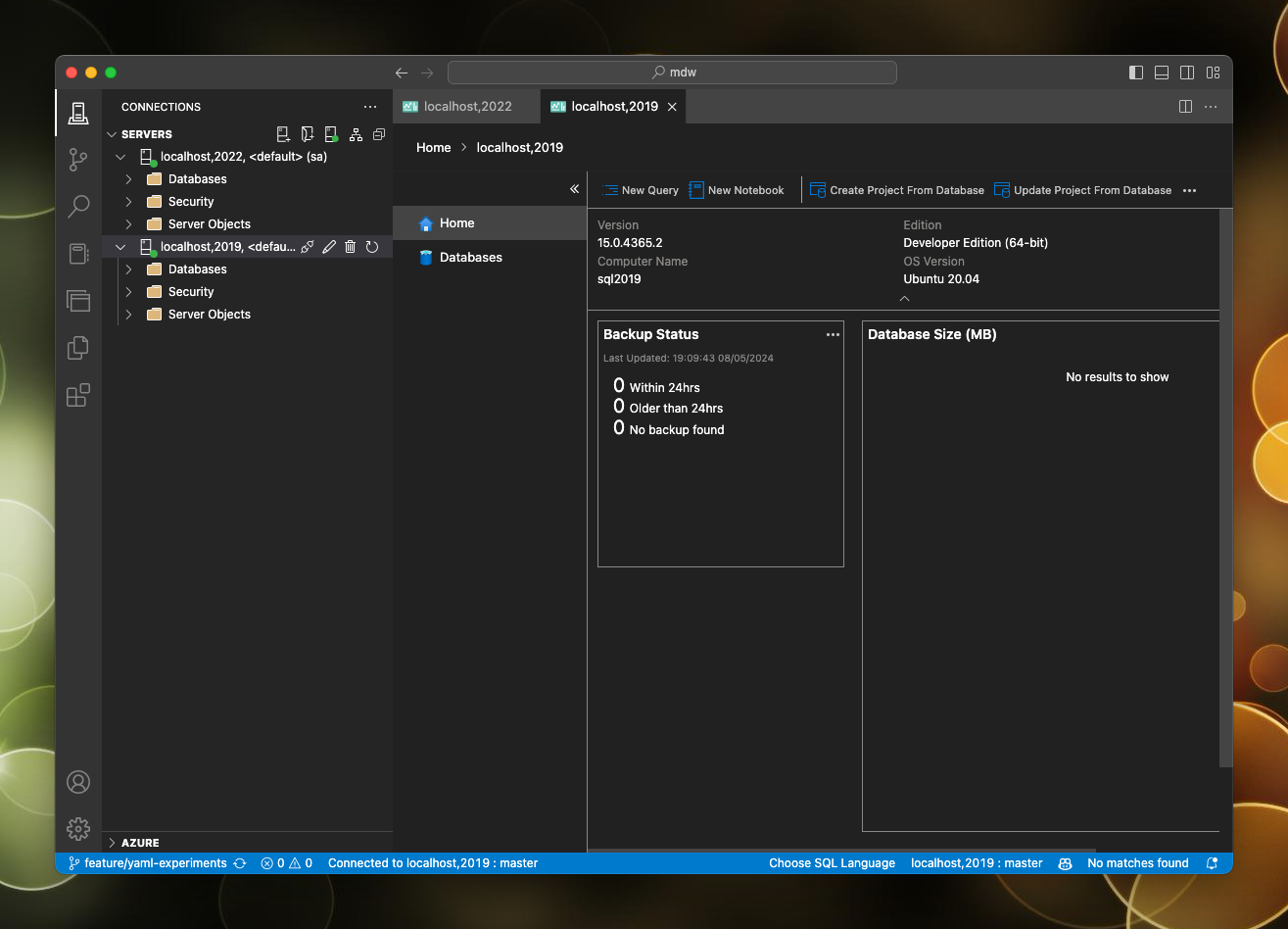Click New Notebook in the toolbar
Image resolution: width=1288 pixels, height=929 pixels.
click(x=737, y=190)
